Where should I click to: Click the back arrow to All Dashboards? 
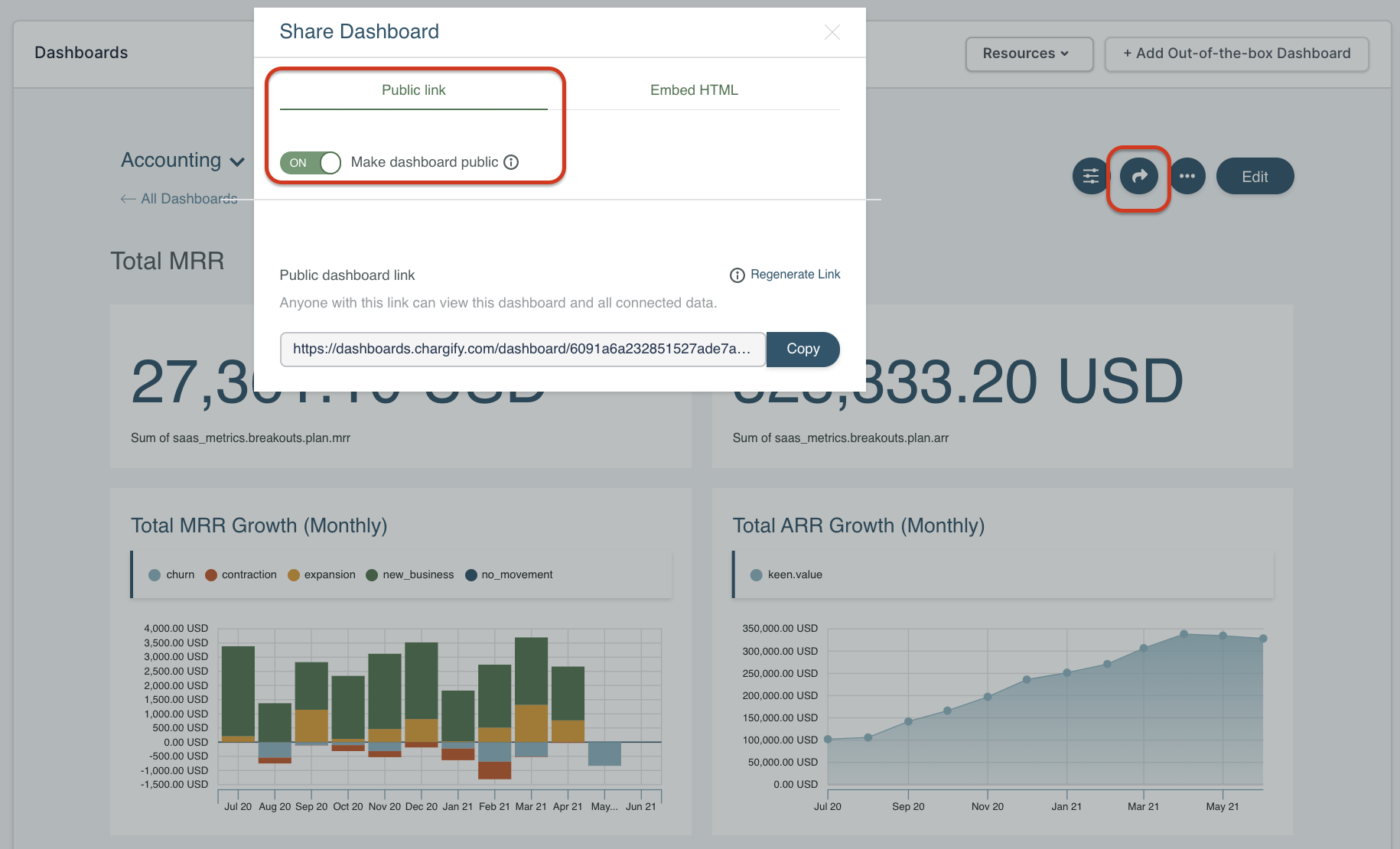coord(129,199)
